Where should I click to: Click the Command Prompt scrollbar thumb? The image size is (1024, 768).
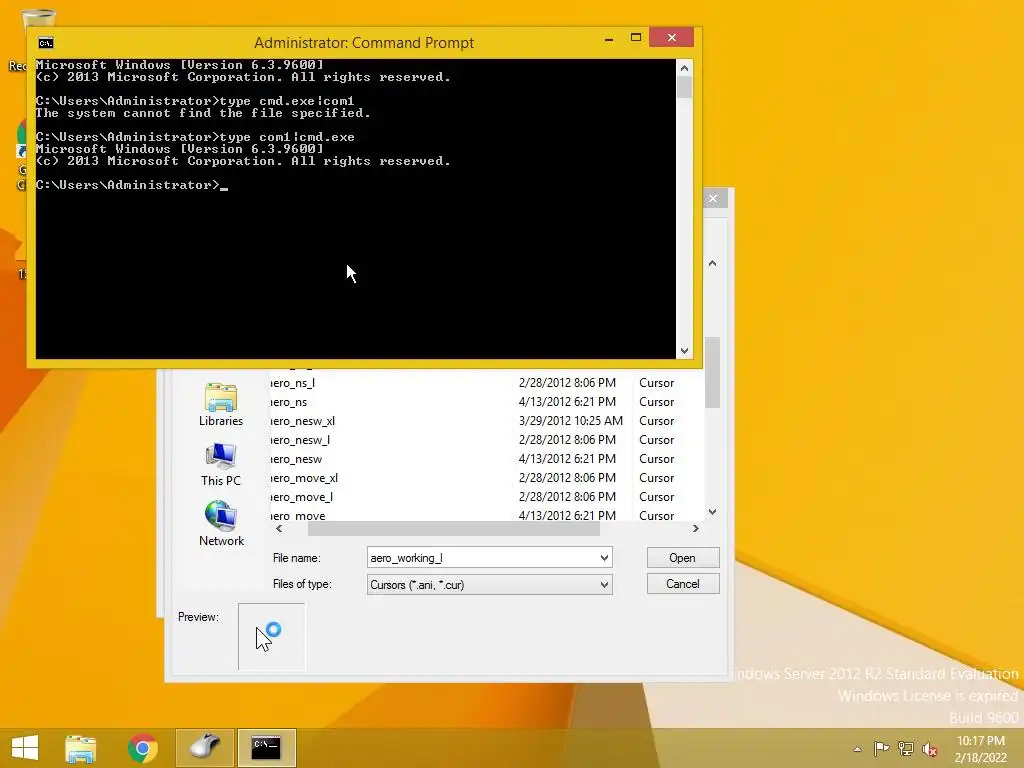pos(684,88)
